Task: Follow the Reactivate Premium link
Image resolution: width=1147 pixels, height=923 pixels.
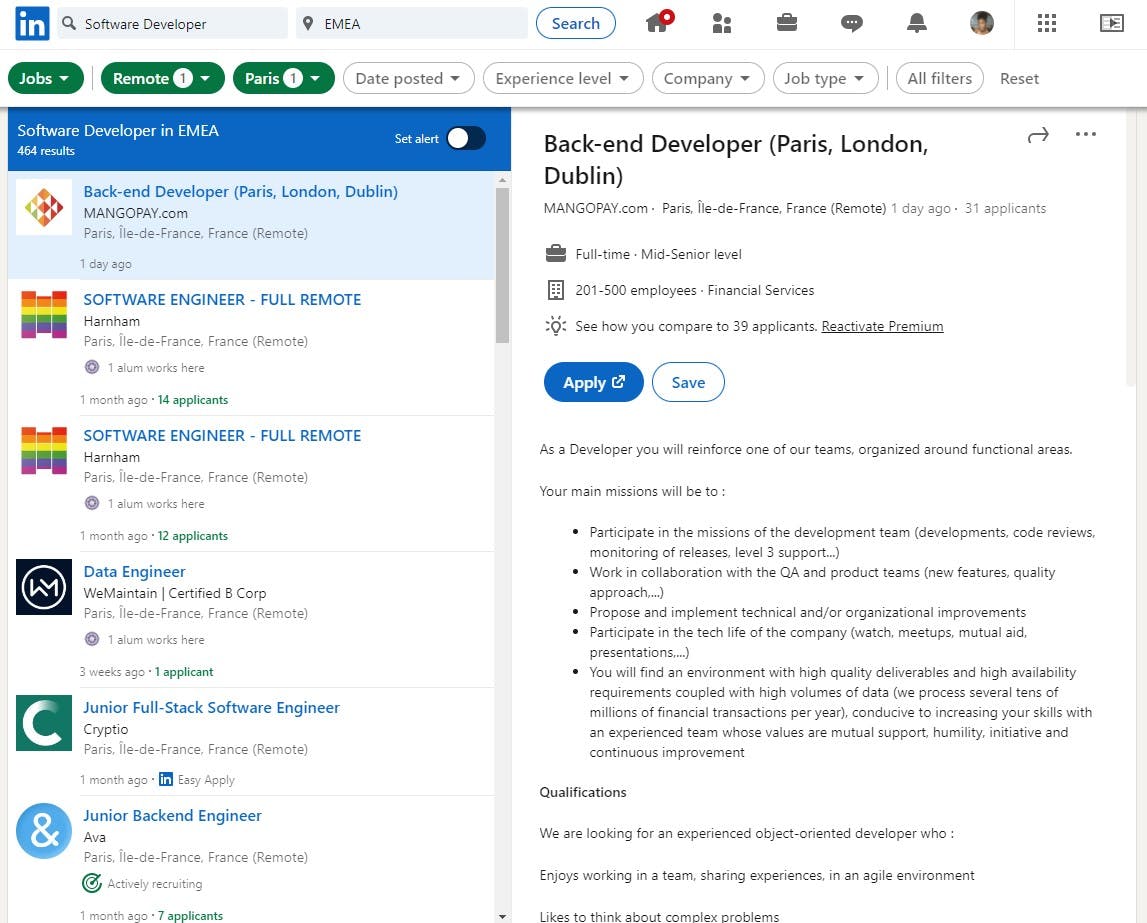Action: point(882,326)
